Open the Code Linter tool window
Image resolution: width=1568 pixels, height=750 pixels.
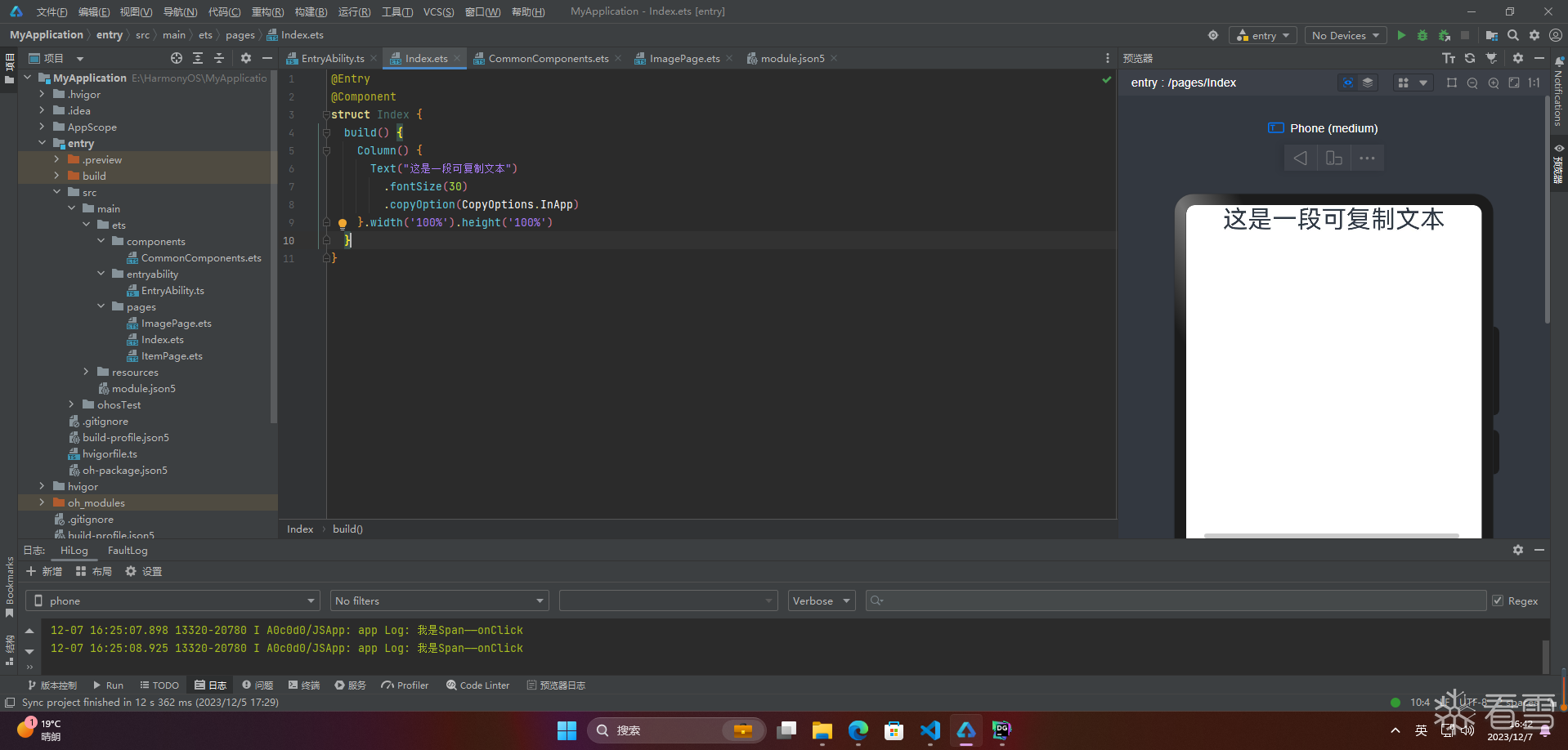(477, 685)
